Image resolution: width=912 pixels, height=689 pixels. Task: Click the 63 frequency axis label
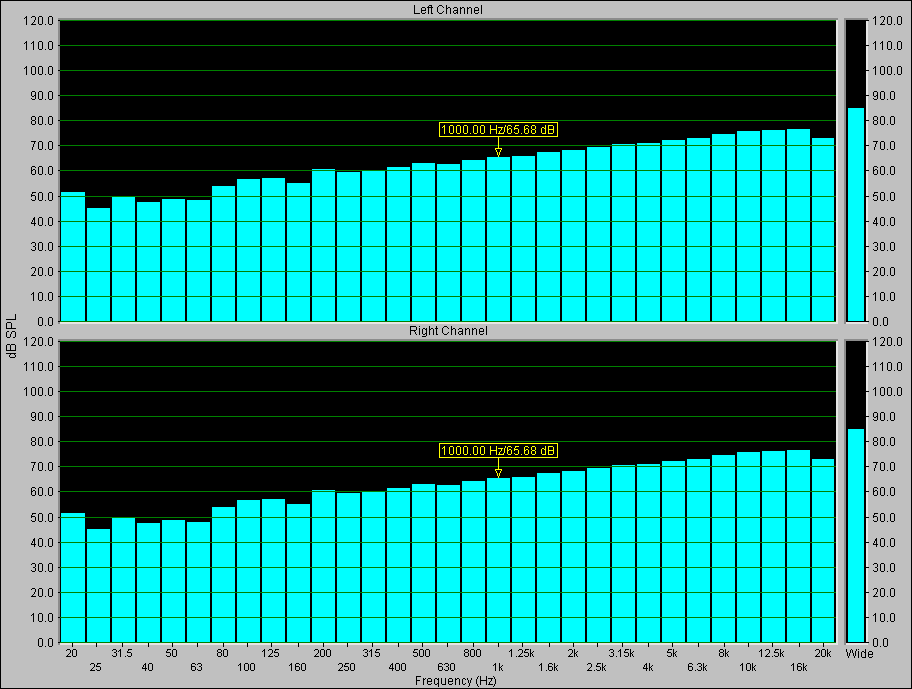(196, 667)
